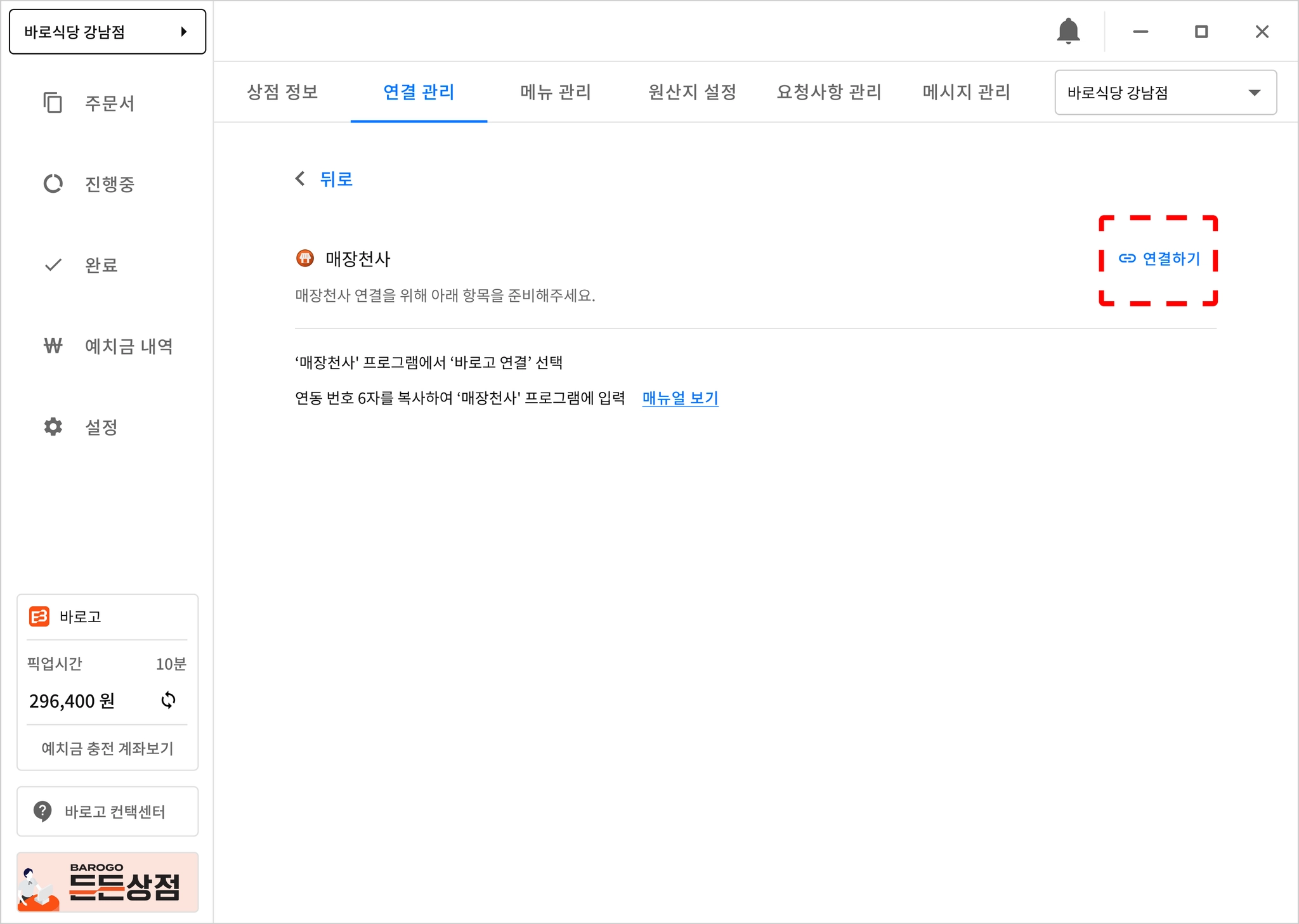Refresh deposit balance with refresh icon
The width and height of the screenshot is (1299, 924).
(168, 700)
